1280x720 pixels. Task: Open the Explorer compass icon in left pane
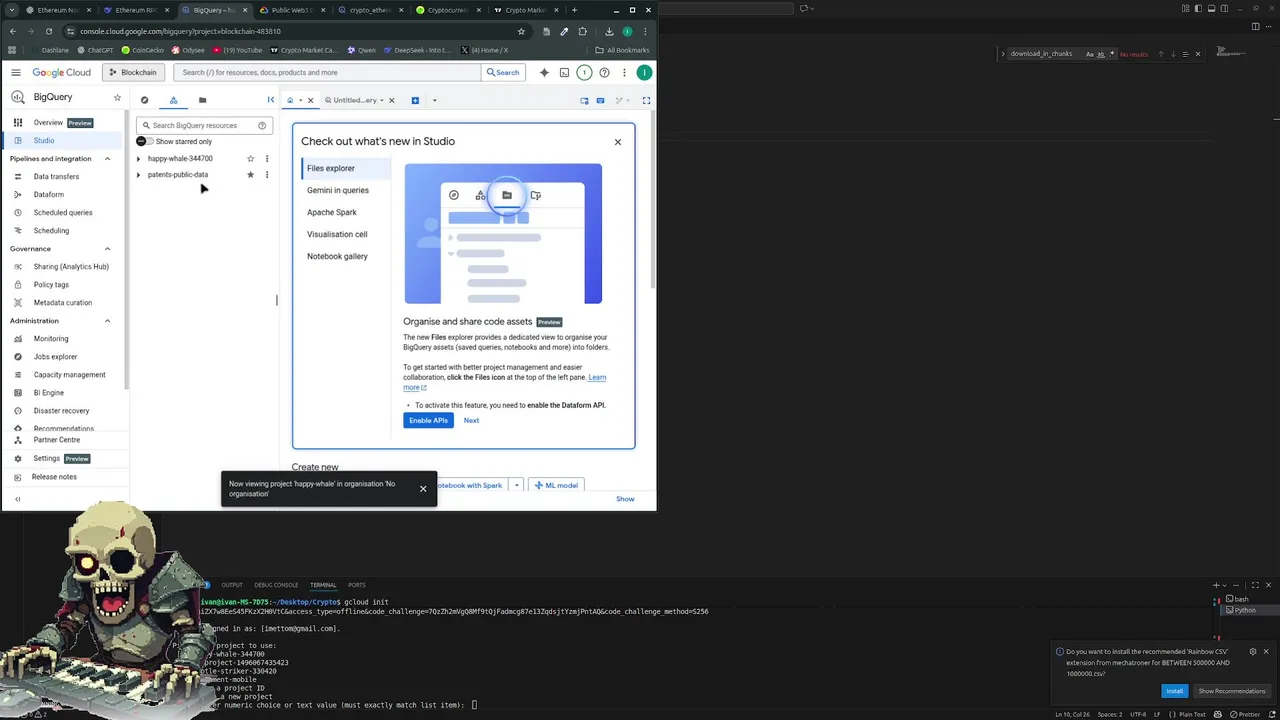[x=144, y=100]
